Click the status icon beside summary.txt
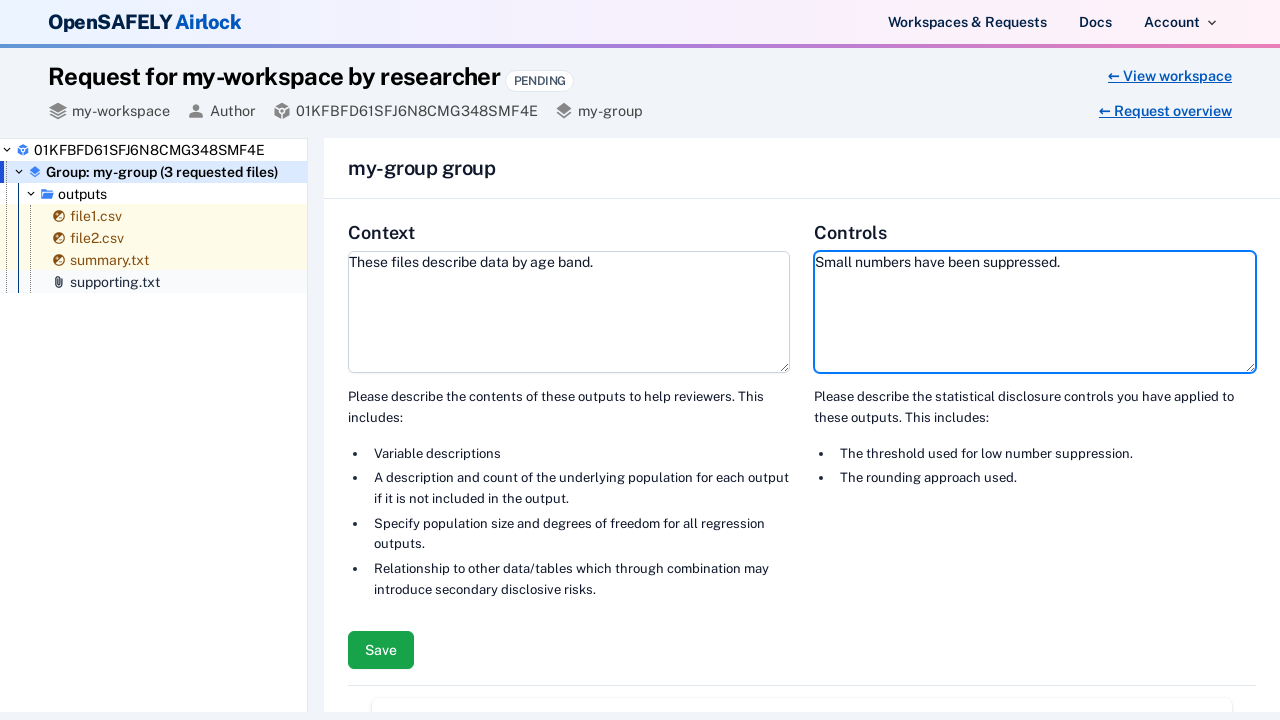The image size is (1280, 720). click(x=58, y=260)
